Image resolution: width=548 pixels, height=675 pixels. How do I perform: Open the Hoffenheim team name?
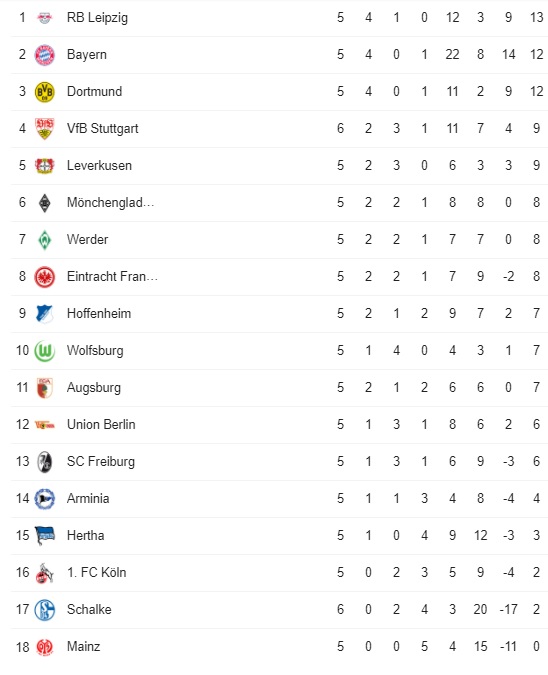99,313
